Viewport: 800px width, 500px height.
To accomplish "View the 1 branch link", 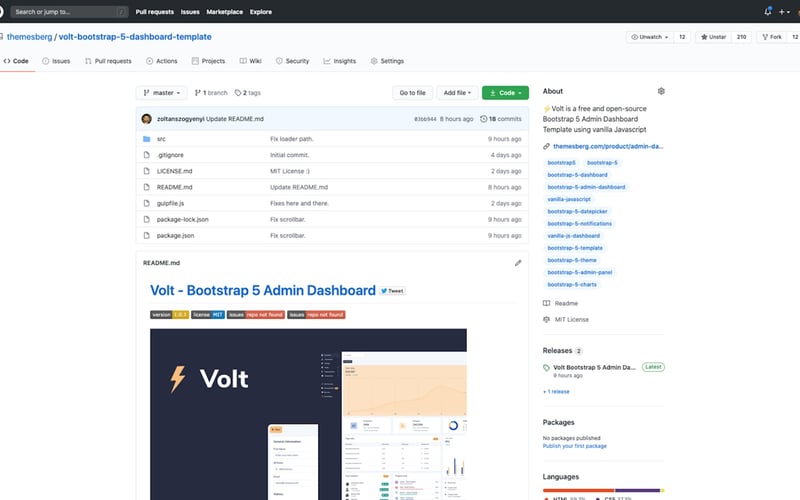I will pyautogui.click(x=211, y=93).
